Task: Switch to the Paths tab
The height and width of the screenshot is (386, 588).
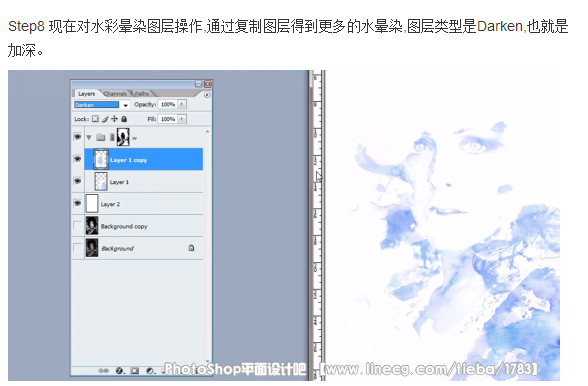Action: coord(141,93)
